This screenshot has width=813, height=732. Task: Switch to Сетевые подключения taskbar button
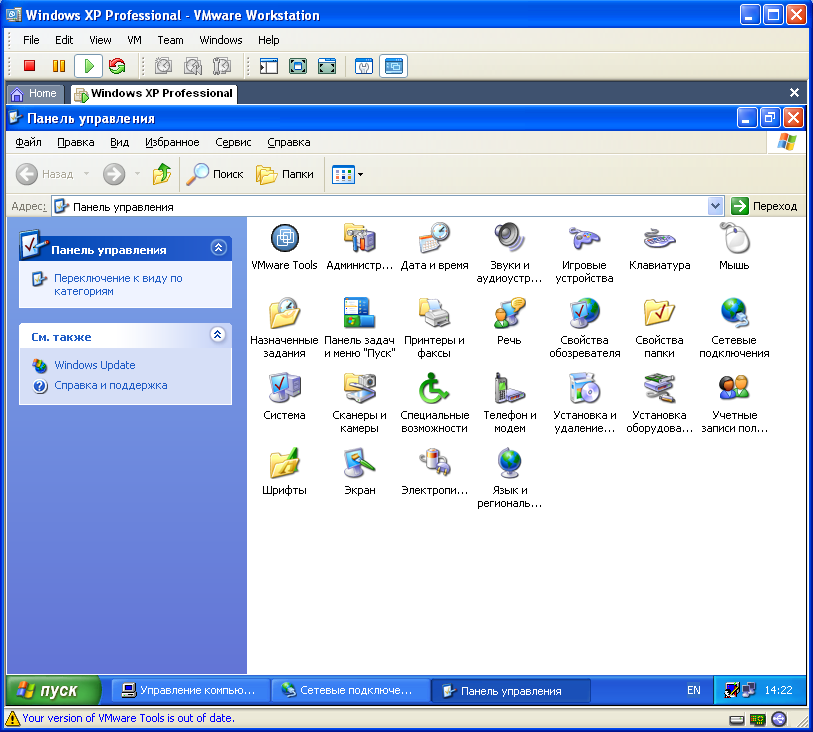pyautogui.click(x=350, y=690)
